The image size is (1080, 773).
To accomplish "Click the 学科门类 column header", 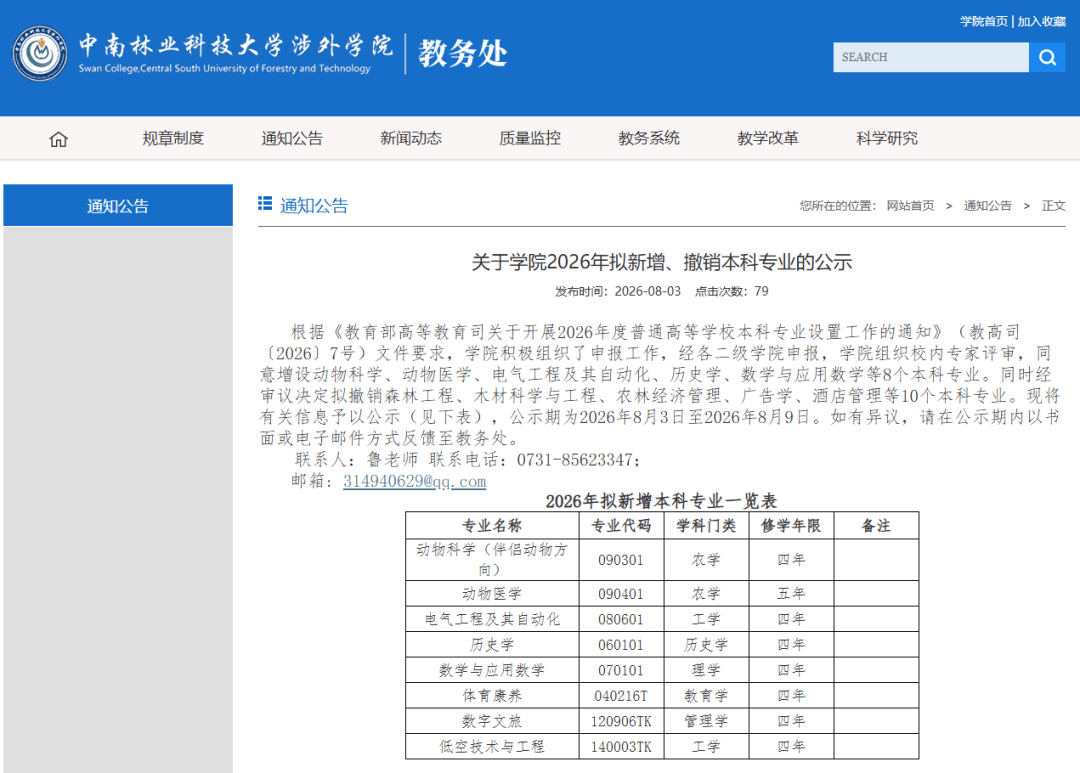I will (706, 526).
